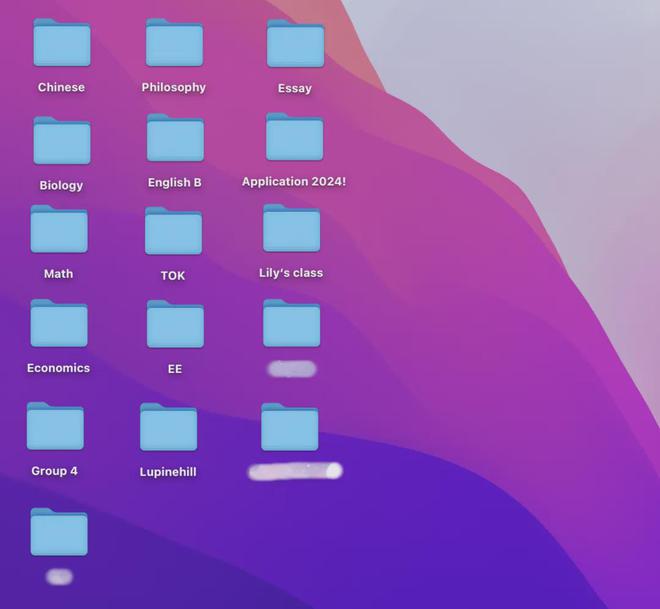660x609 pixels.
Task: Select the TOK folder
Action: click(x=173, y=231)
